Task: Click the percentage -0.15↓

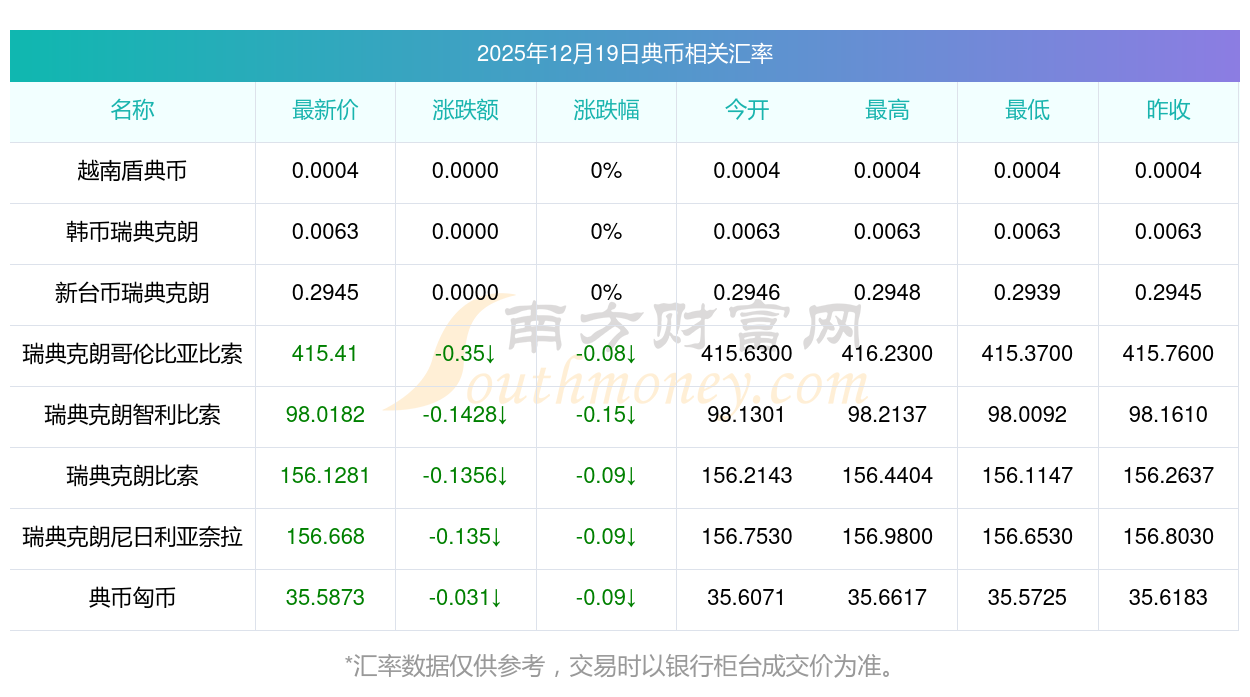Action: 606,415
